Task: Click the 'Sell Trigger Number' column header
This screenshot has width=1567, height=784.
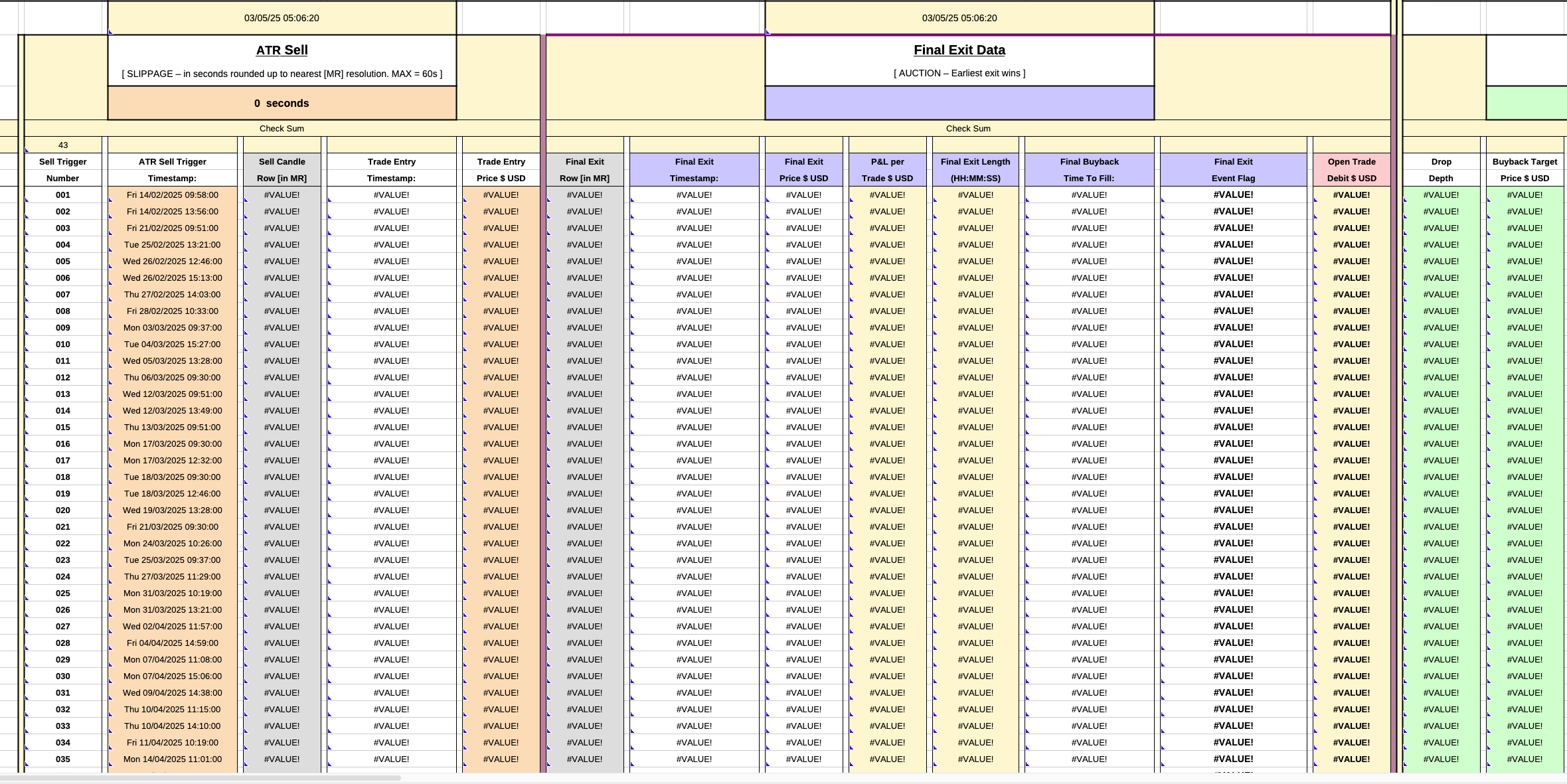Action: [63, 170]
